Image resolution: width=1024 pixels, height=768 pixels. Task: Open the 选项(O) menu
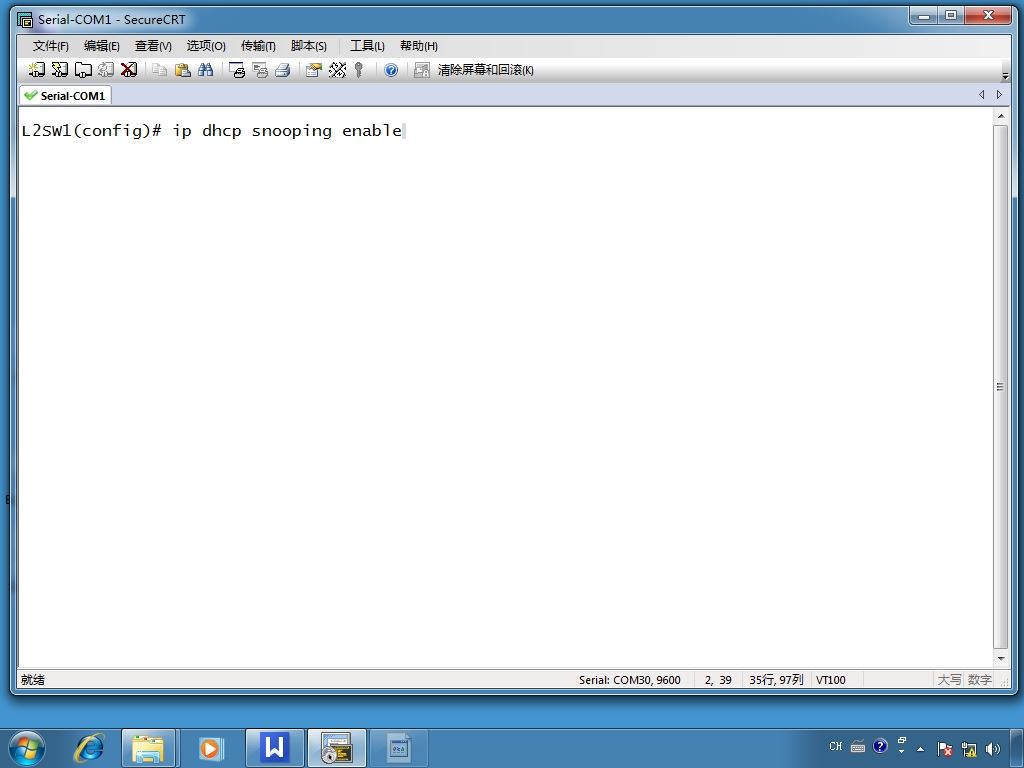click(206, 46)
